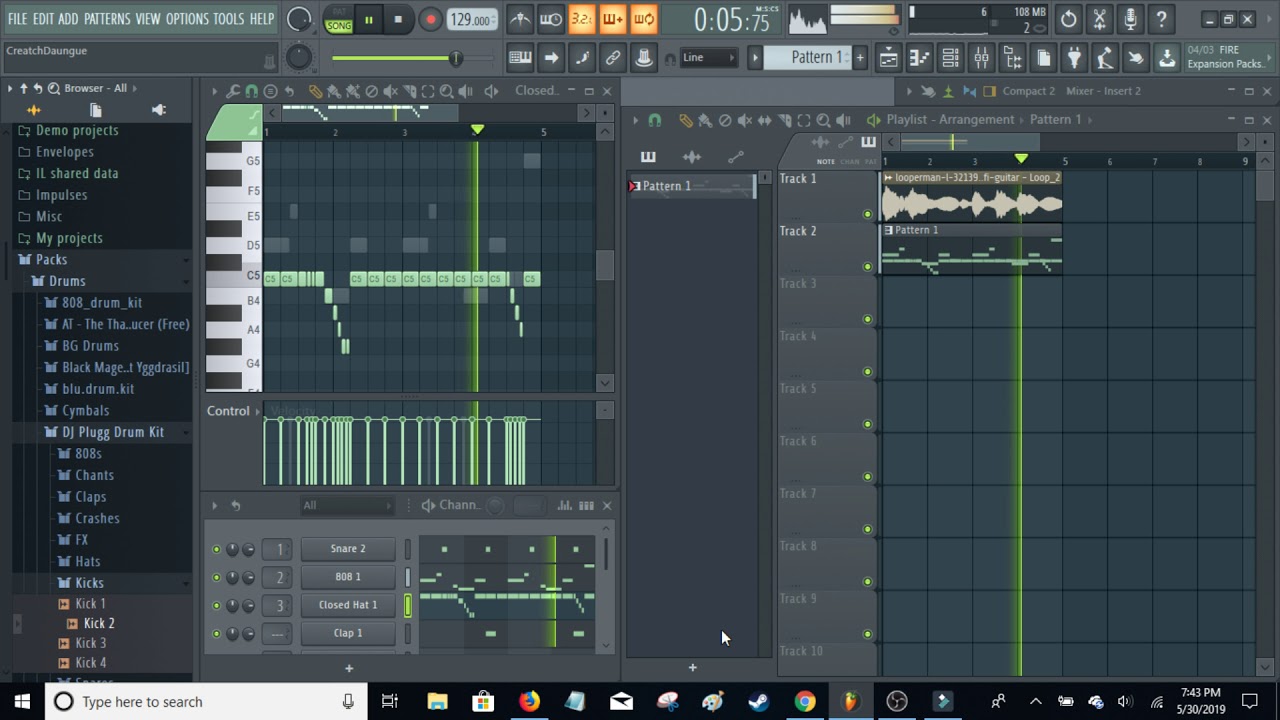
Task: Click the undo history circular arrow icon
Action: click(1069, 19)
